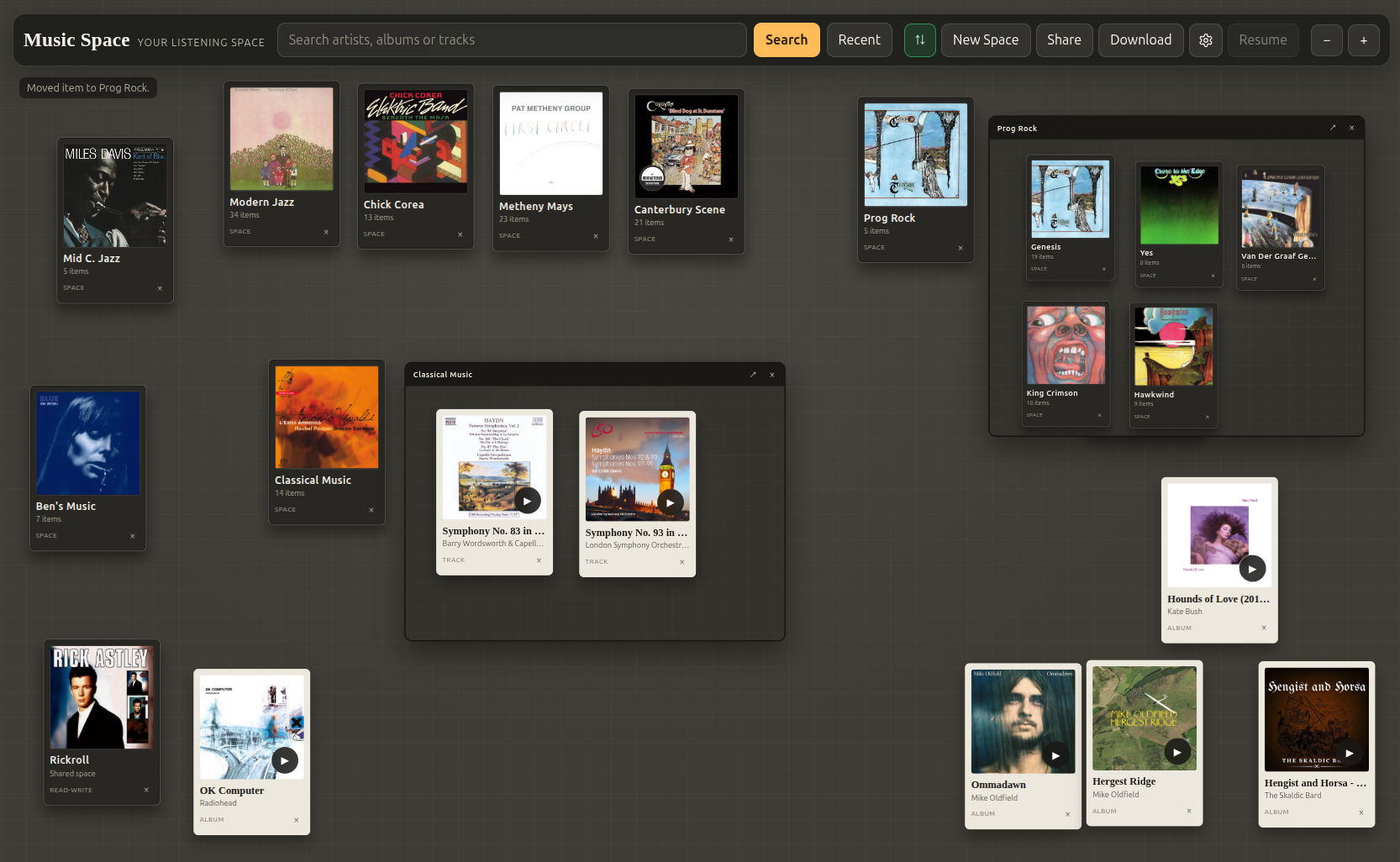Play Symphony No. 93 track
Image resolution: width=1400 pixels, height=862 pixels.
pos(670,502)
